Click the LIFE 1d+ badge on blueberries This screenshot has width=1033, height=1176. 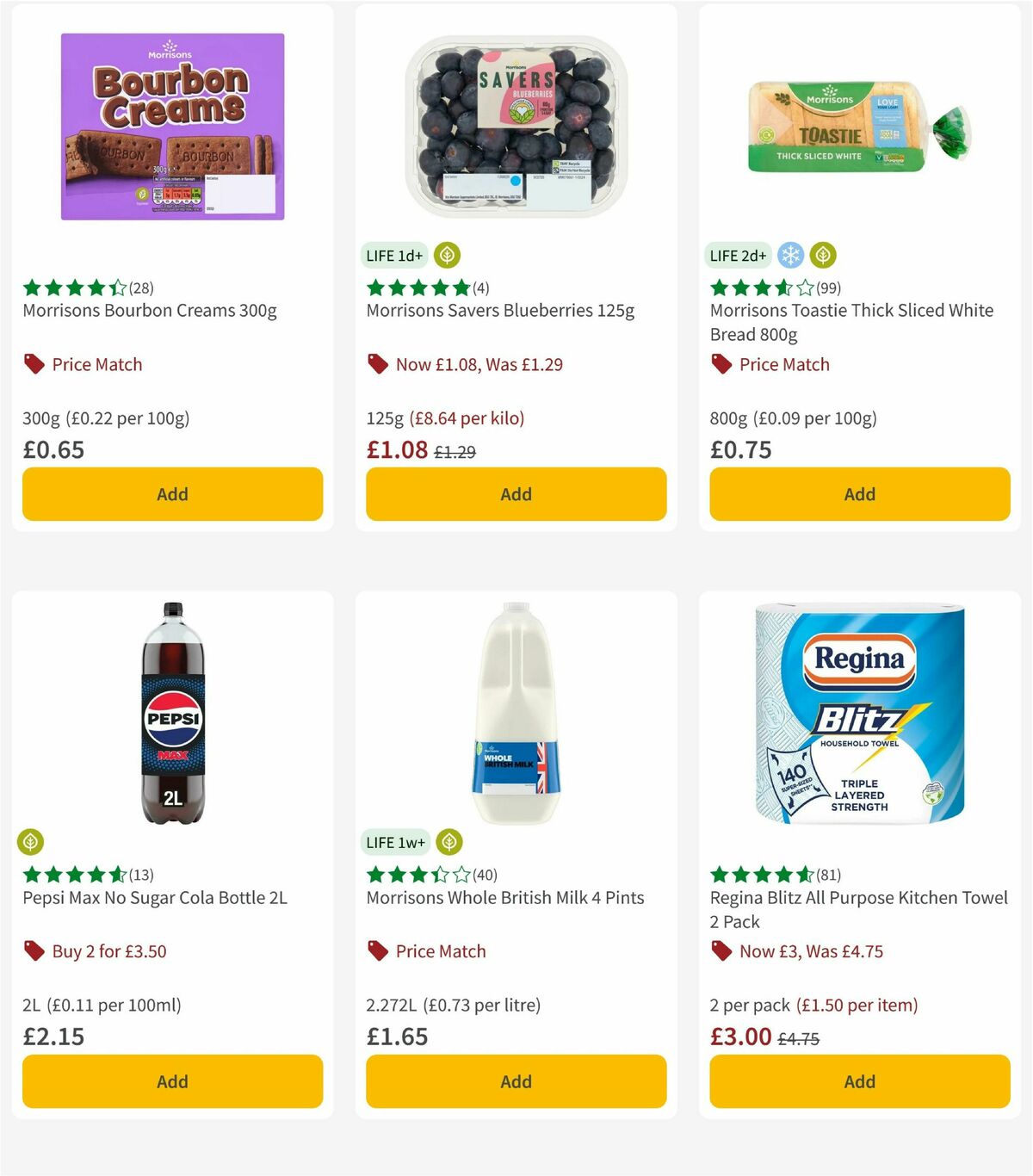click(393, 255)
